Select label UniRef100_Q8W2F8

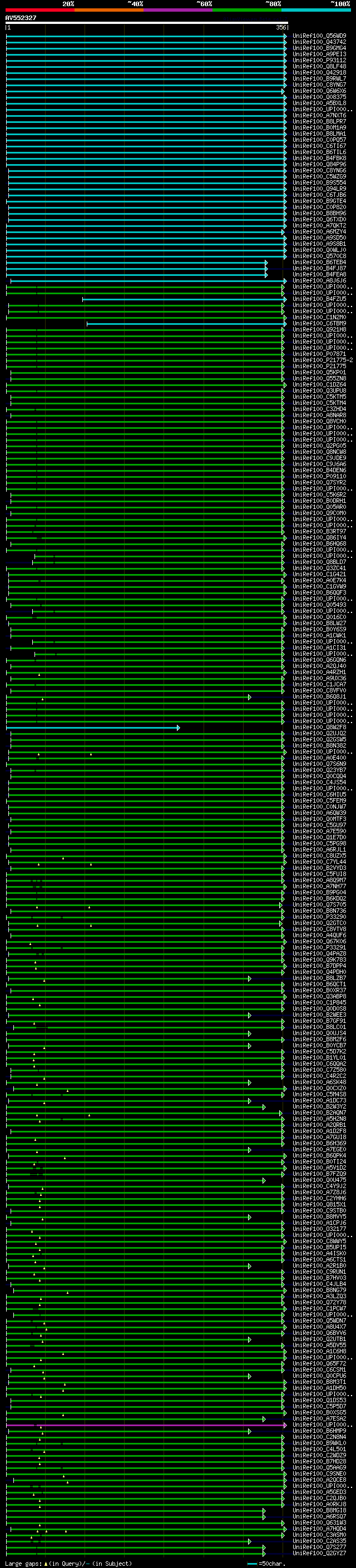coord(319,727)
